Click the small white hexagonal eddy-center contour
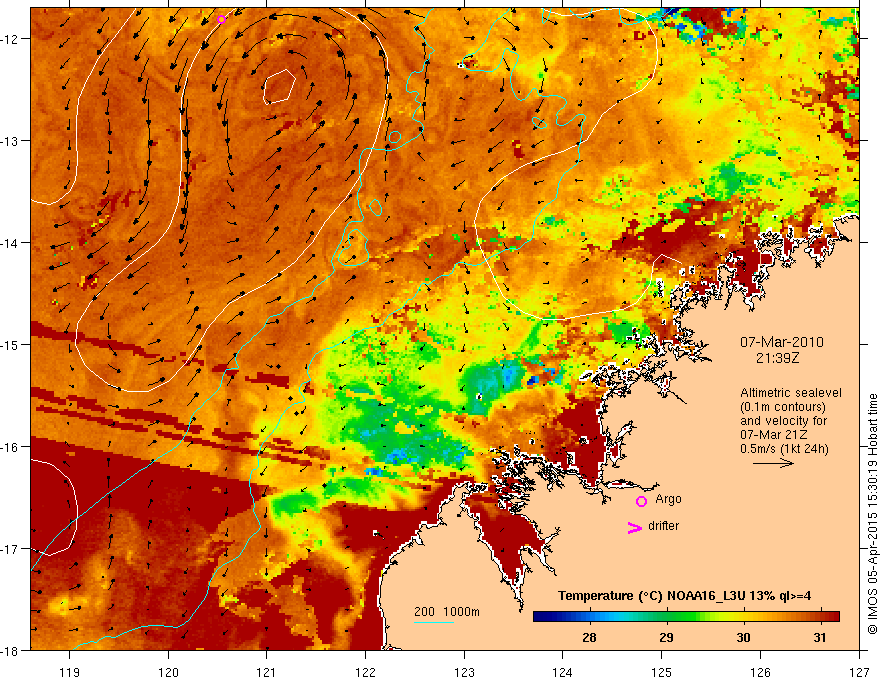Screen dimensions: 880x680 [x=279, y=86]
